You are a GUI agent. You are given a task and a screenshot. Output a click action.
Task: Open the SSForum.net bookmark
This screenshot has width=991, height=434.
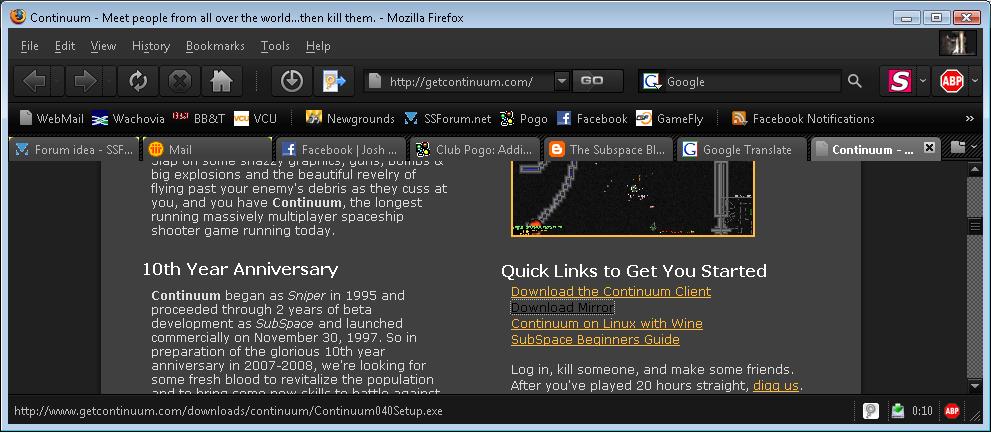[x=447, y=119]
